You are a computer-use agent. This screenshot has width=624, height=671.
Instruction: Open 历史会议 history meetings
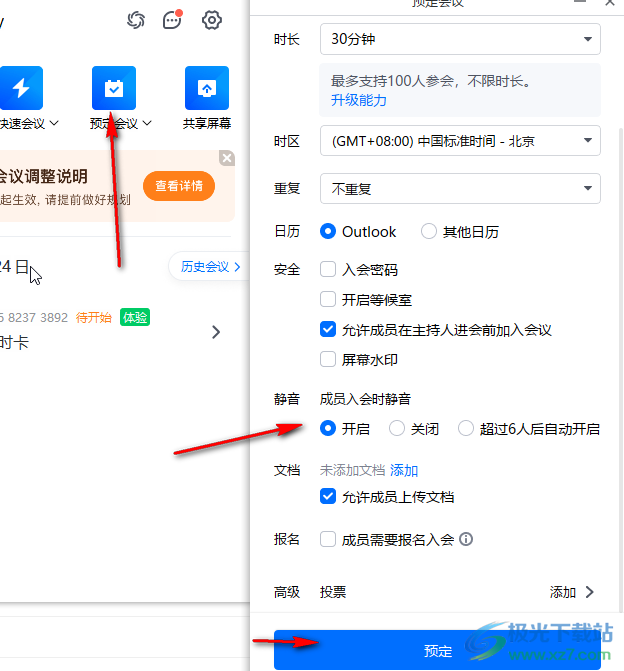[210, 267]
